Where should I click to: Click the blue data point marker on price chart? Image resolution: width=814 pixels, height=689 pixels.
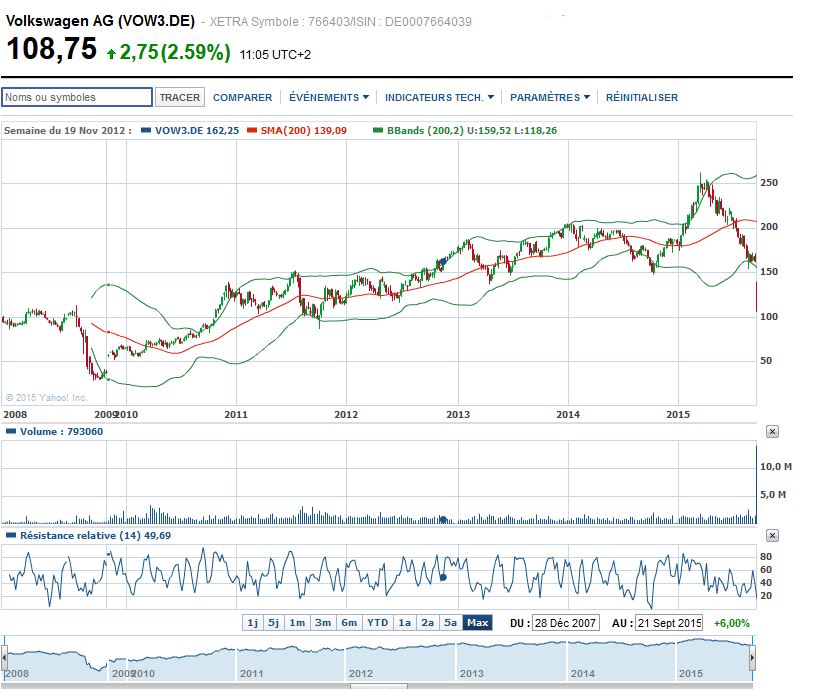click(x=443, y=261)
